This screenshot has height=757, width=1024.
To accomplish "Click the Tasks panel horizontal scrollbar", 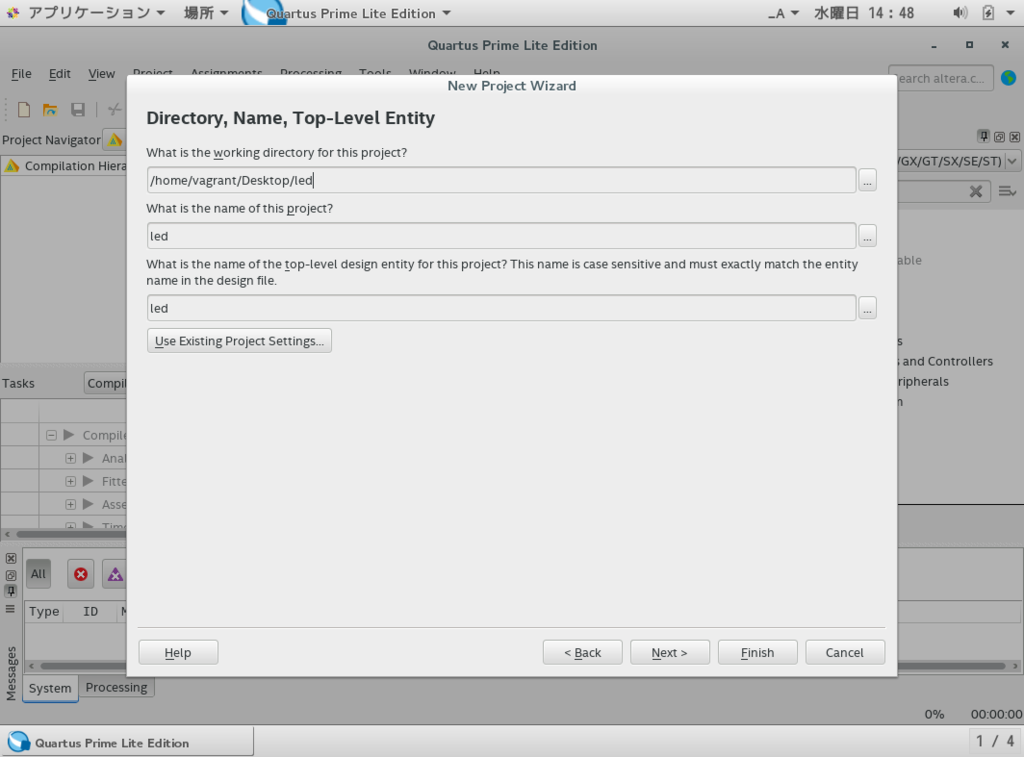I will [69, 534].
